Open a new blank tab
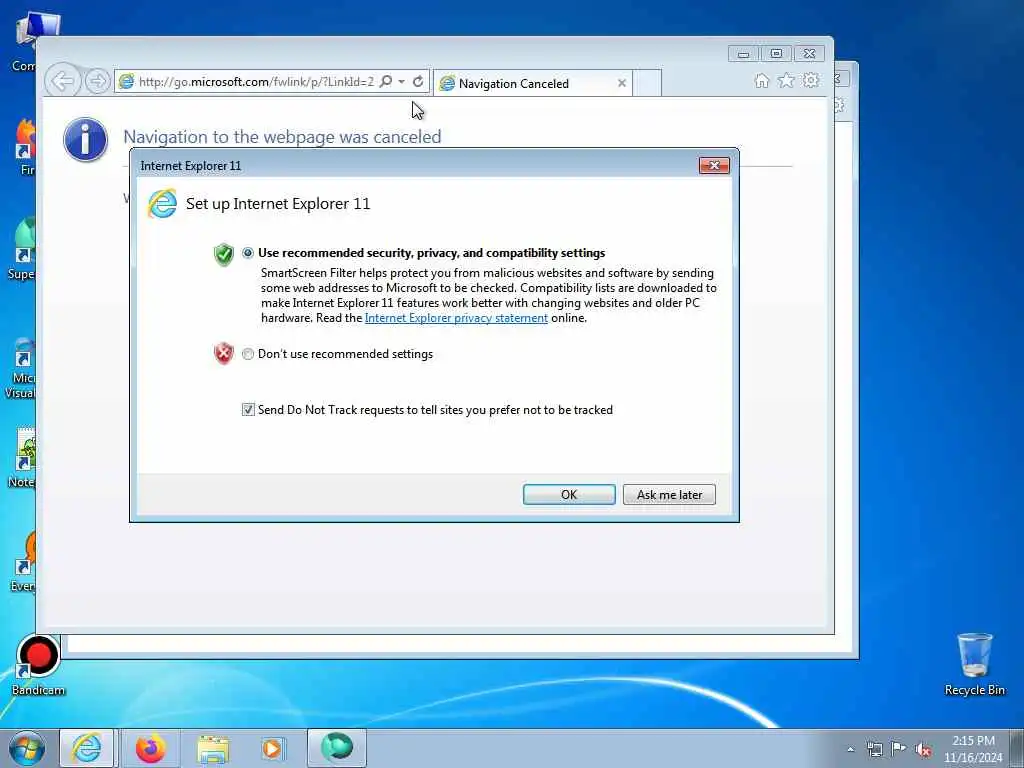Image resolution: width=1024 pixels, height=768 pixels. [648, 84]
